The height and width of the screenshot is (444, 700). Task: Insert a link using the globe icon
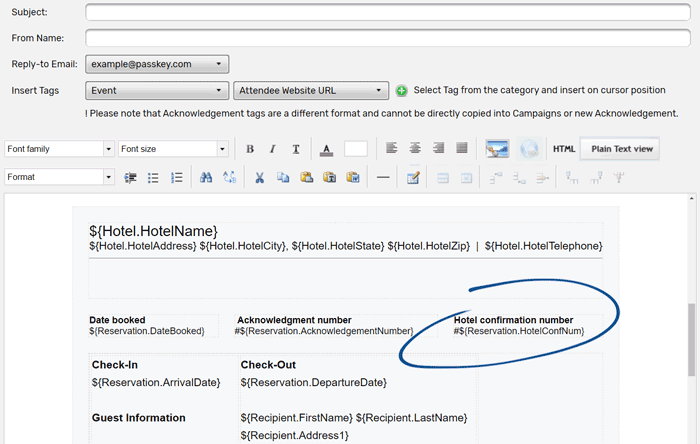tap(529, 149)
